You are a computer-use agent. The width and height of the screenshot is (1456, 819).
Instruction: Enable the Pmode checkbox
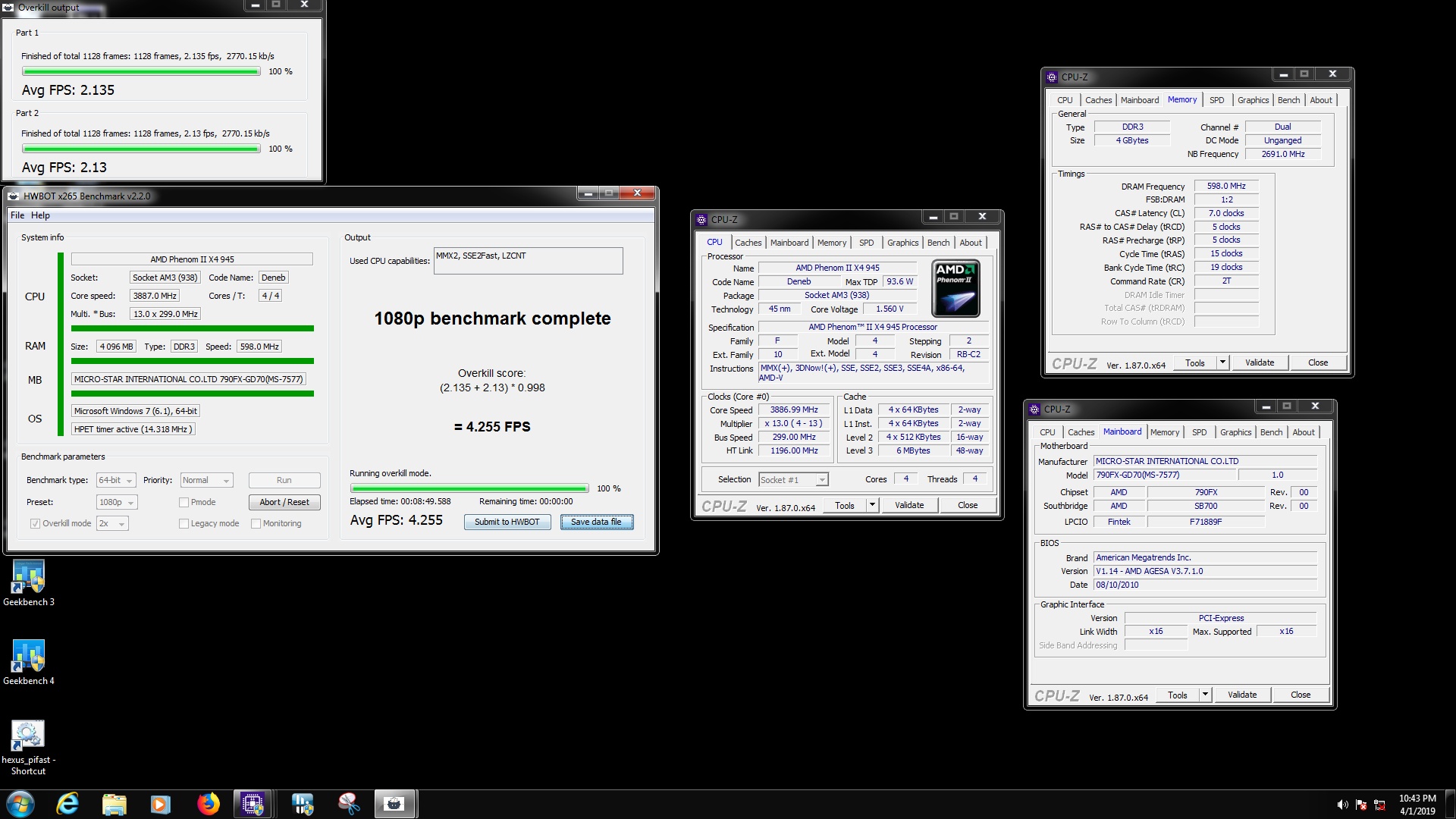(184, 502)
